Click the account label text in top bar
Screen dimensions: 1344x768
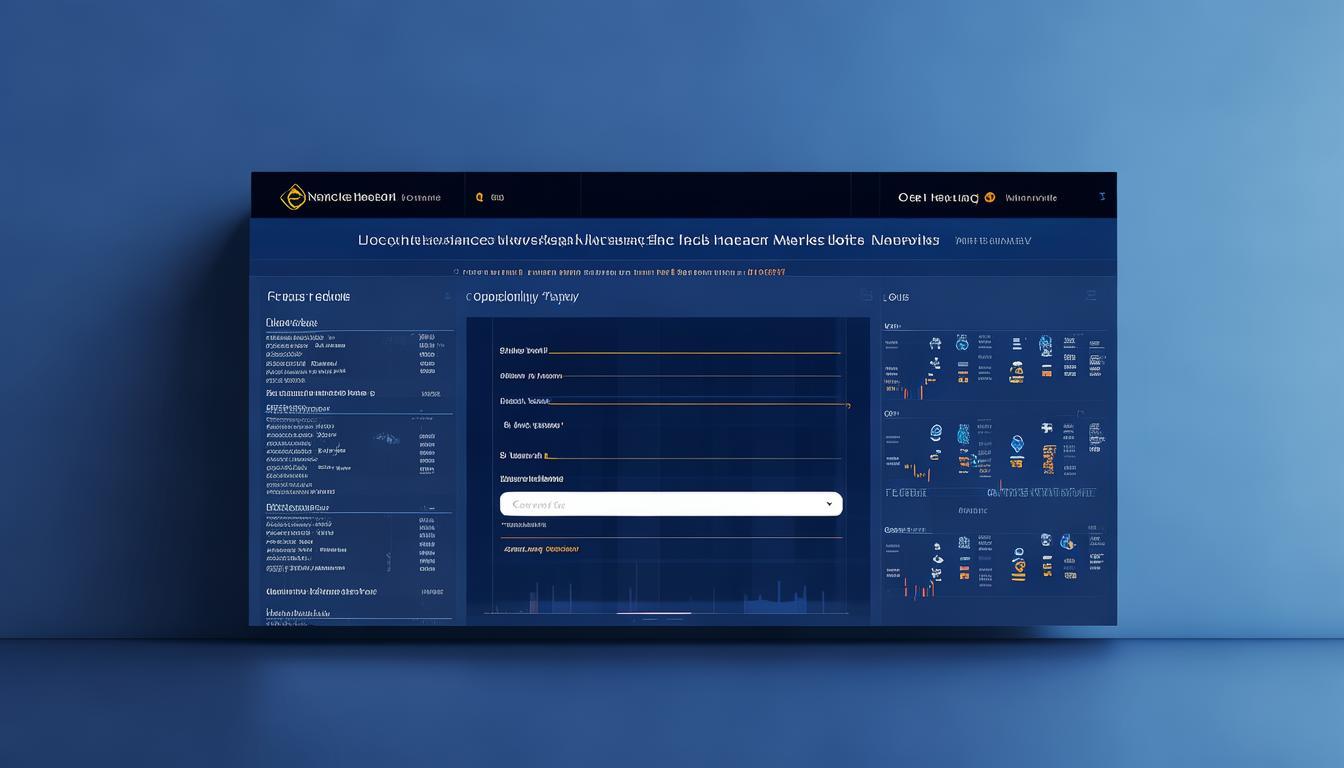(x=938, y=198)
